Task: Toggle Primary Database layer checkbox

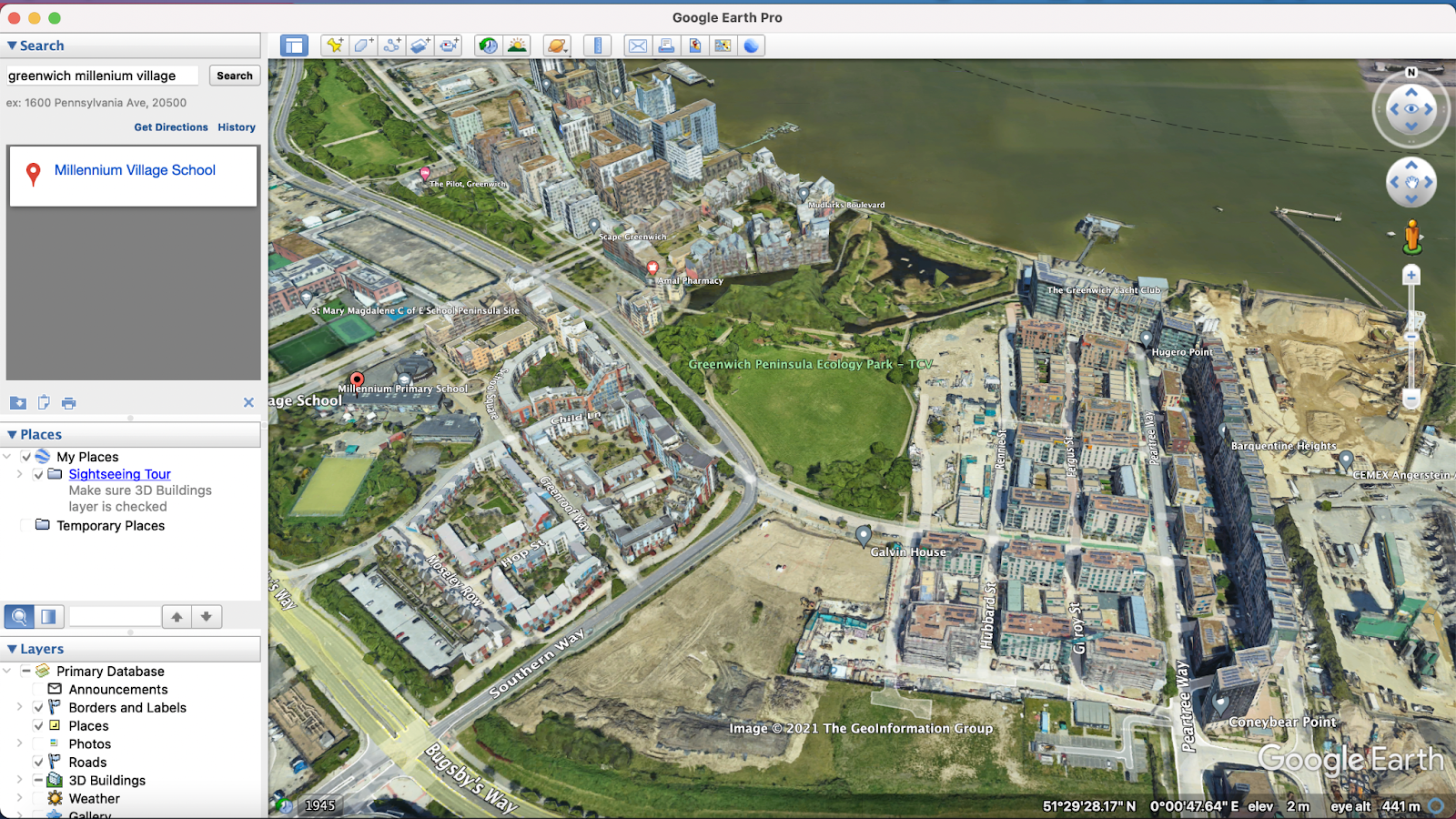Action: [x=26, y=671]
